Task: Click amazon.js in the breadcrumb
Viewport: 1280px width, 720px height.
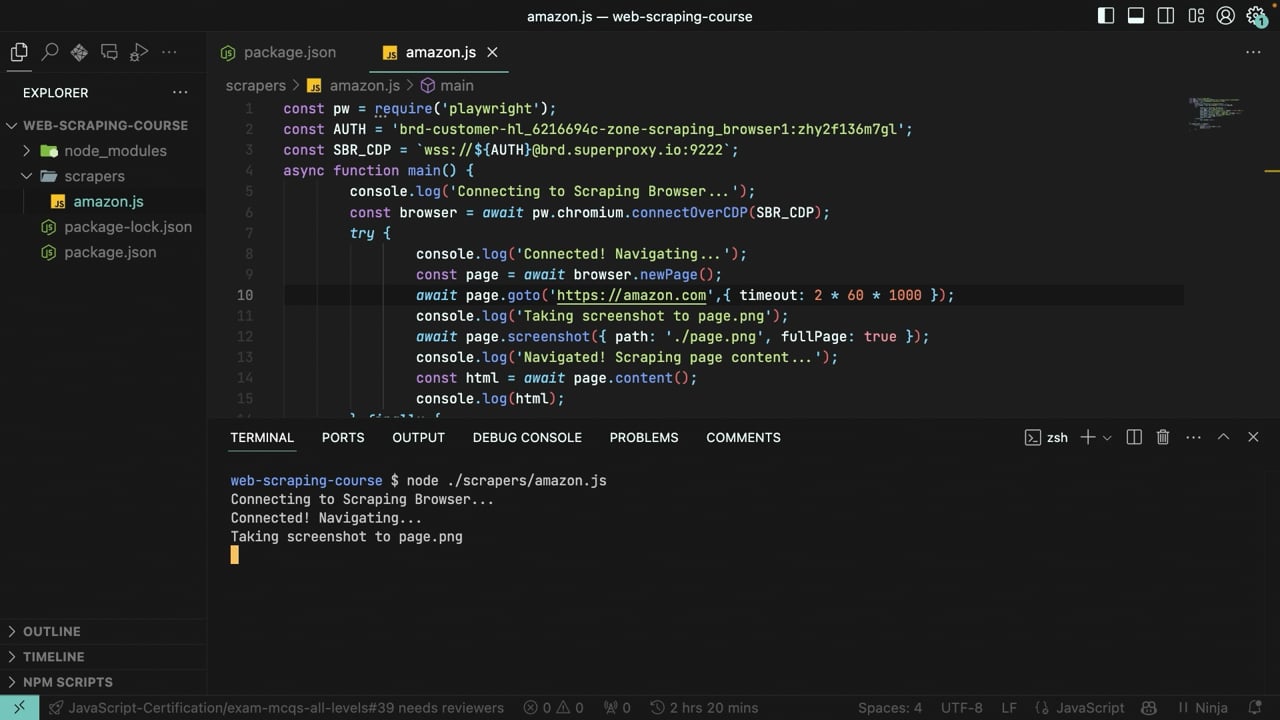Action: click(x=353, y=86)
